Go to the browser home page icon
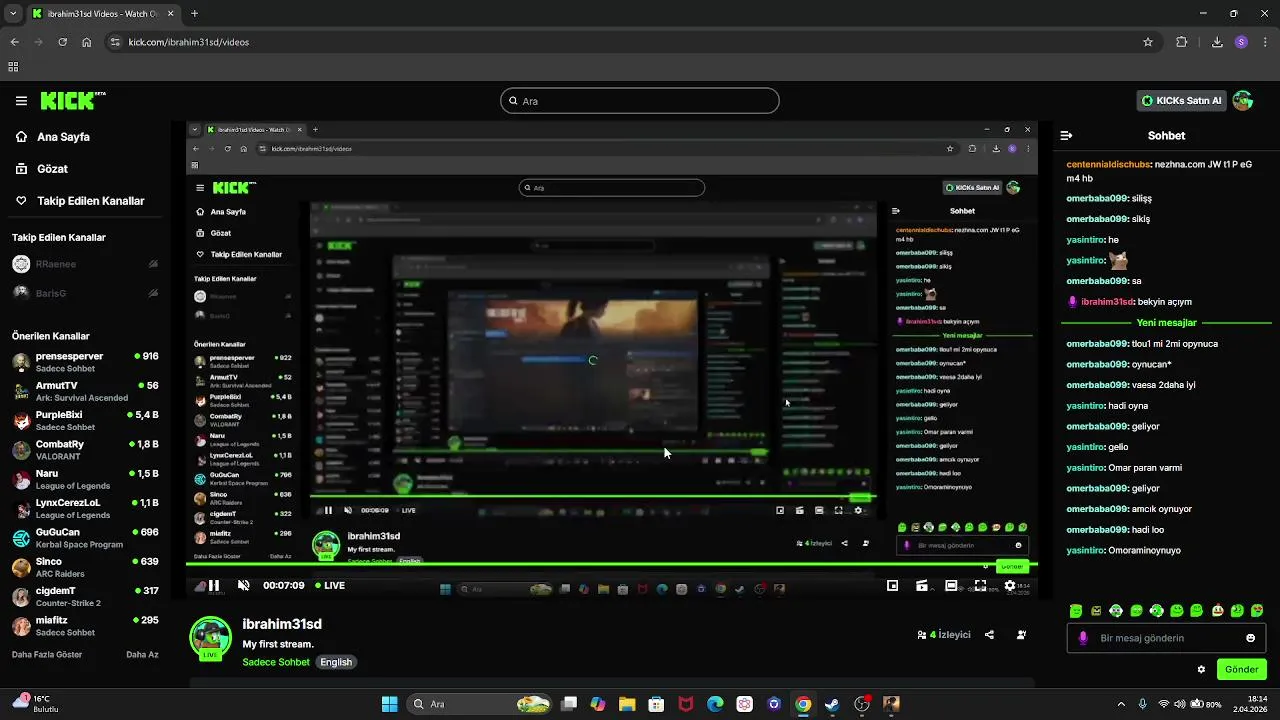 [x=87, y=42]
